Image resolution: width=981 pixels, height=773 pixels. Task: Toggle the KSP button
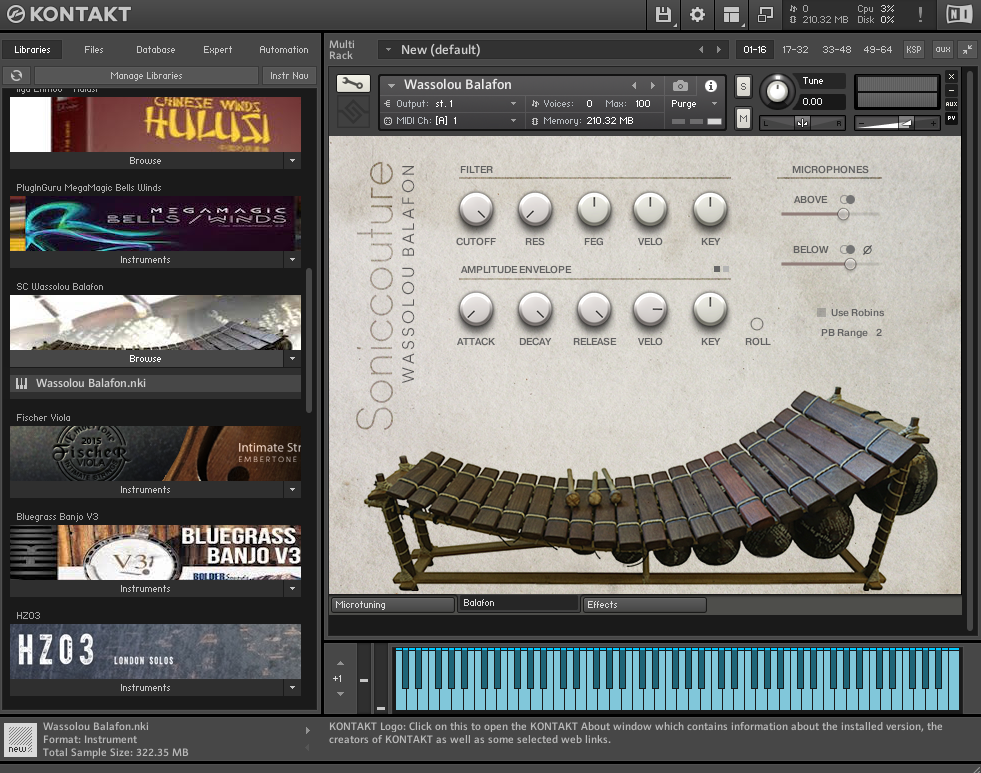[913, 49]
